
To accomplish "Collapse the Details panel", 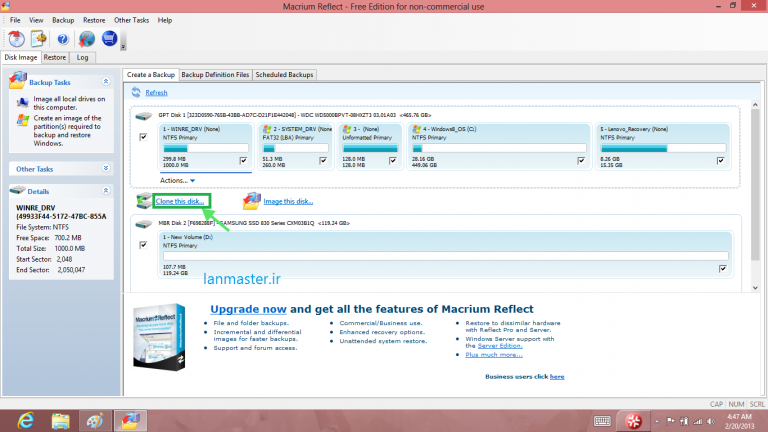I will [106, 191].
